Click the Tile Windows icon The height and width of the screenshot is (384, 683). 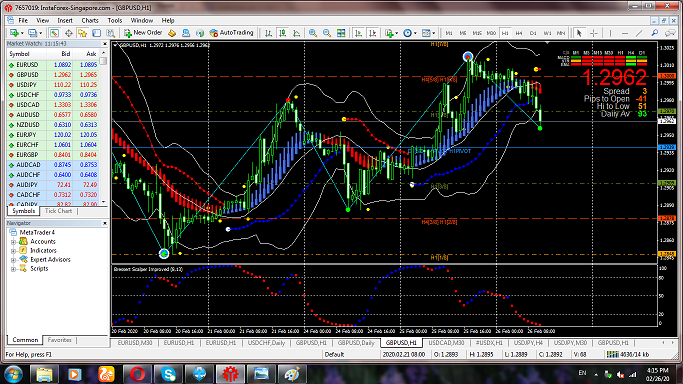(341, 33)
